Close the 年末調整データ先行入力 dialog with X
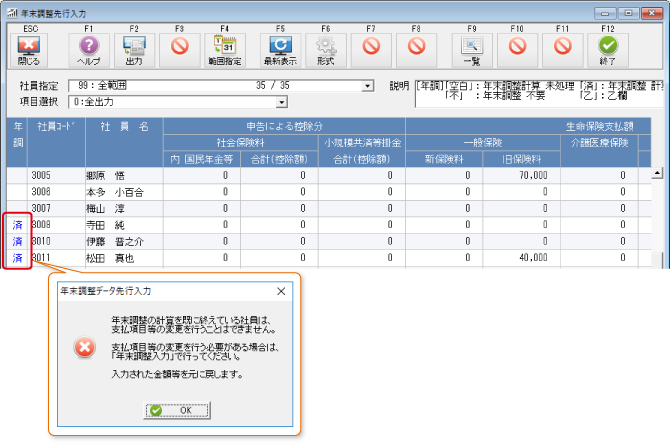This screenshot has height=444, width=670. 280,291
